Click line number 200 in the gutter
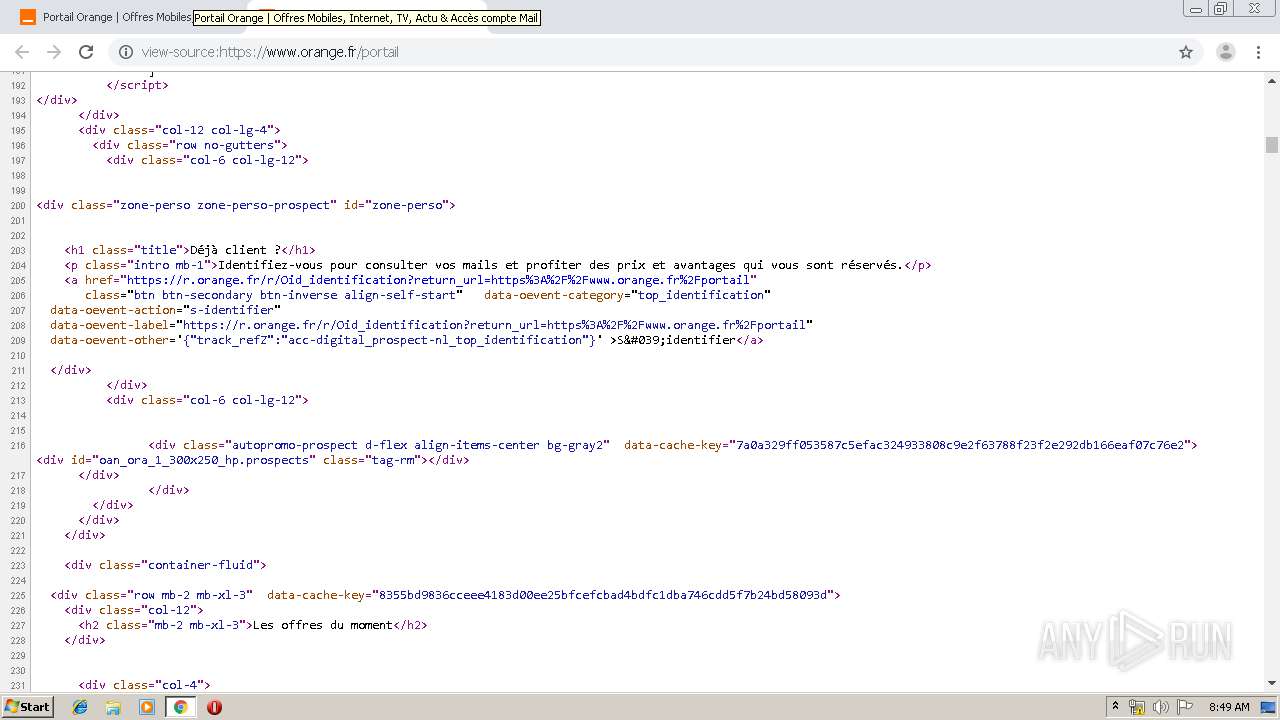 [17, 205]
